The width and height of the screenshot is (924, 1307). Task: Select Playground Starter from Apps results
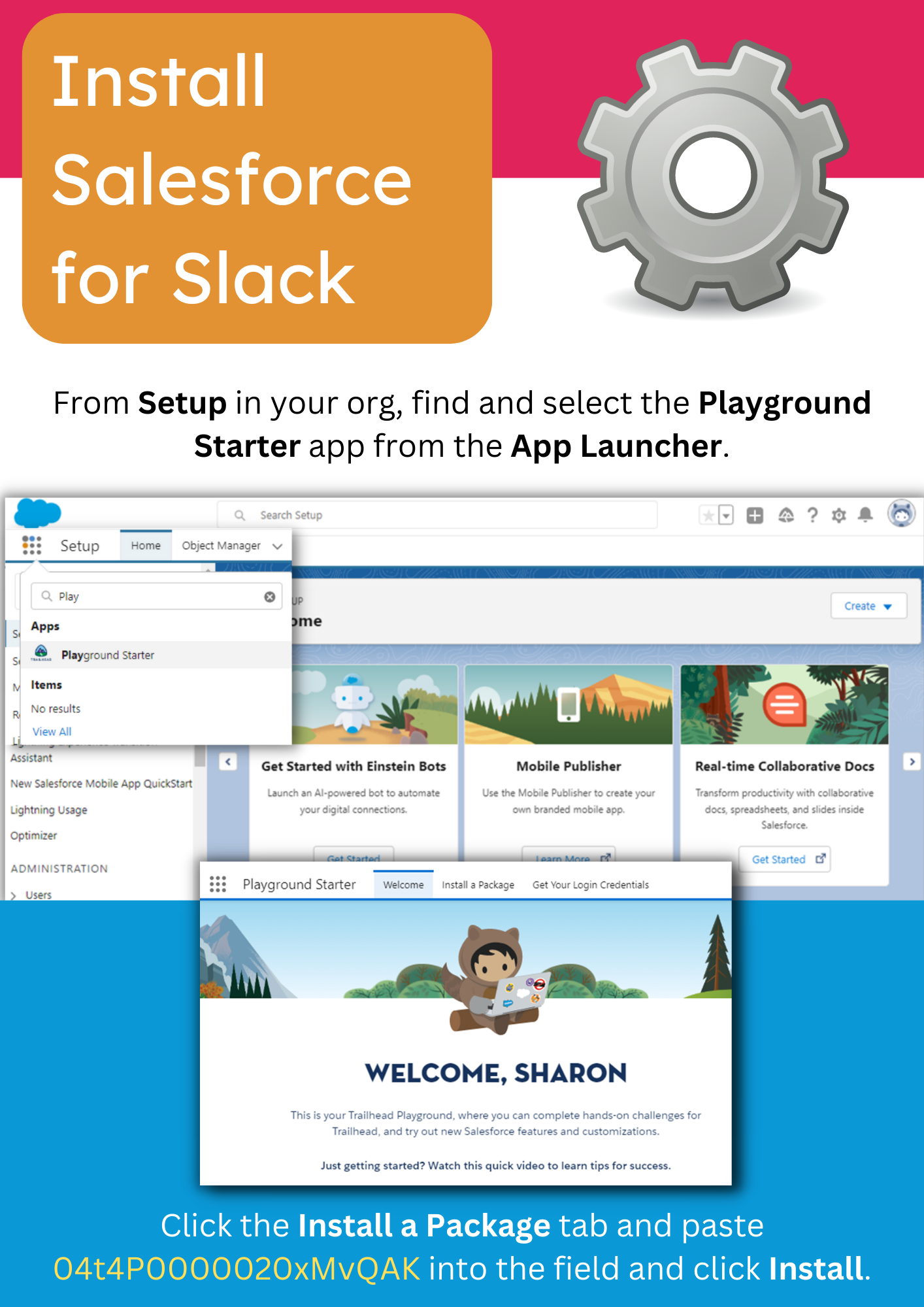point(156,654)
